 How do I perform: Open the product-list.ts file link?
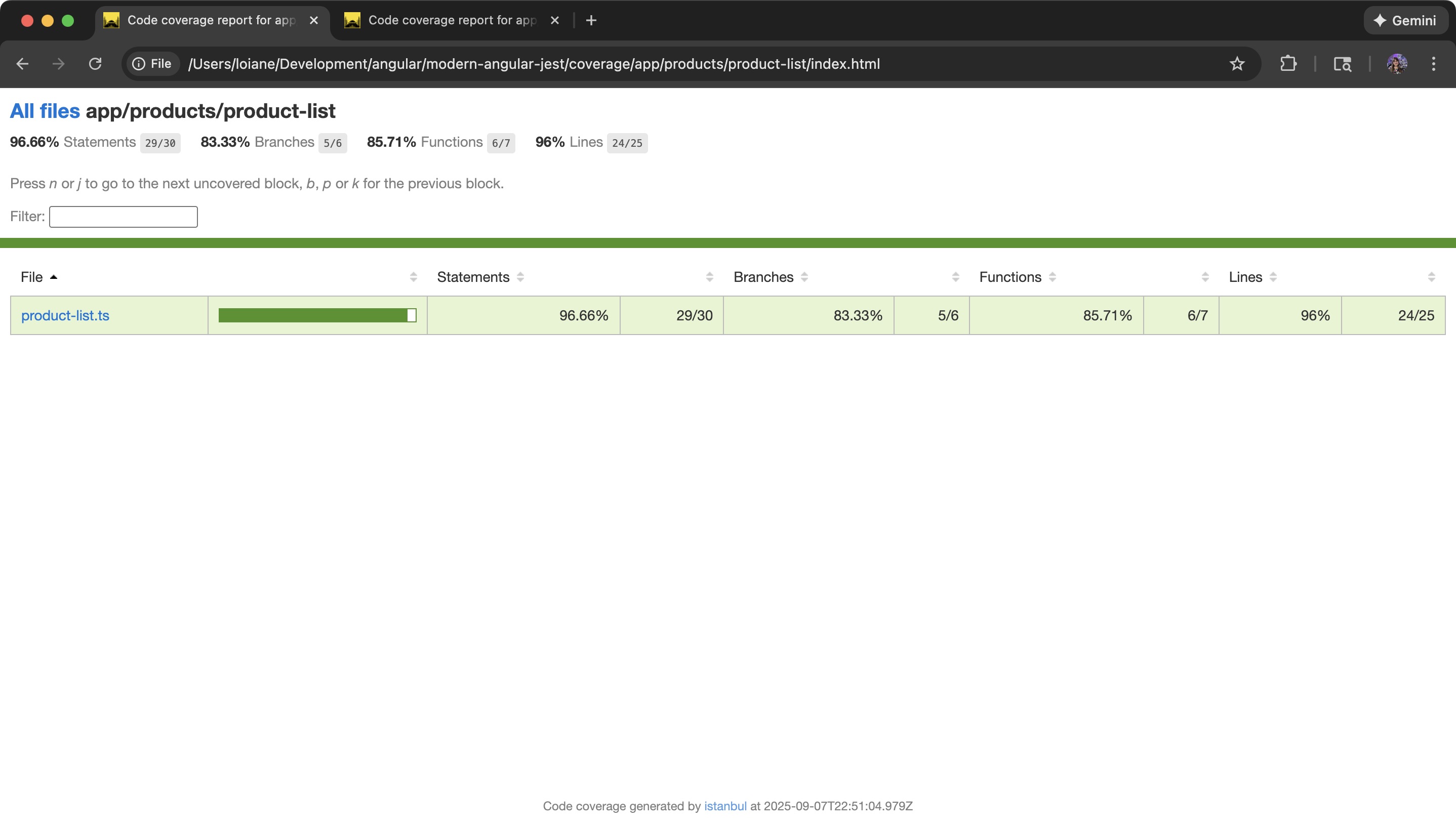(x=65, y=316)
